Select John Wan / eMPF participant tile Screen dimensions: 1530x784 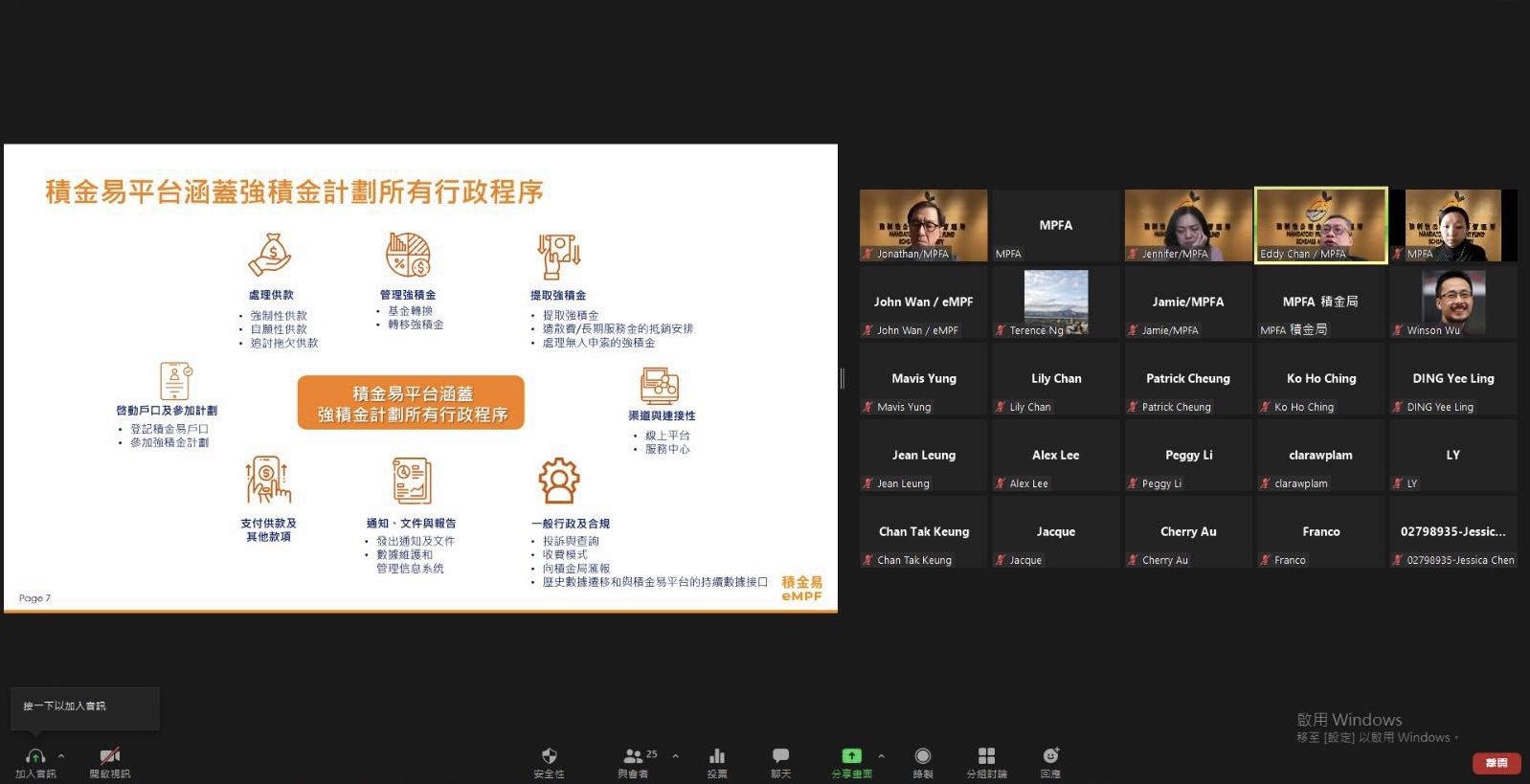(x=923, y=302)
